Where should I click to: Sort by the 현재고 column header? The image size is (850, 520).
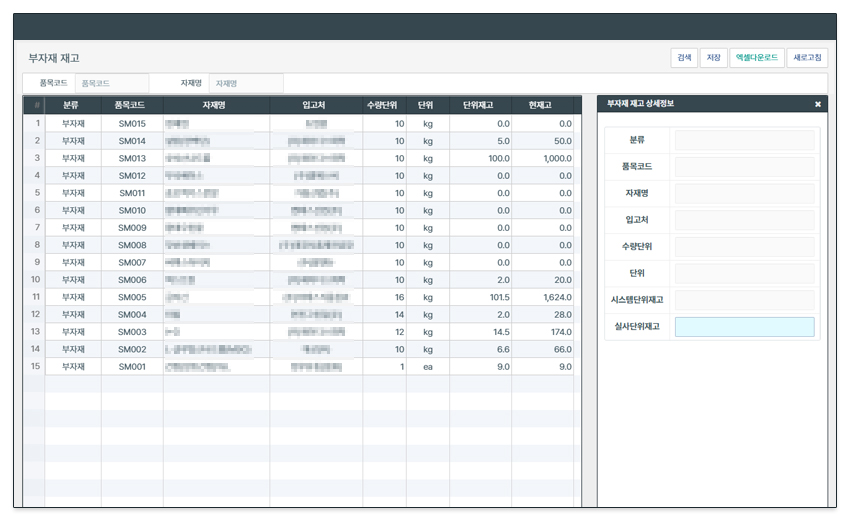pyautogui.click(x=541, y=105)
